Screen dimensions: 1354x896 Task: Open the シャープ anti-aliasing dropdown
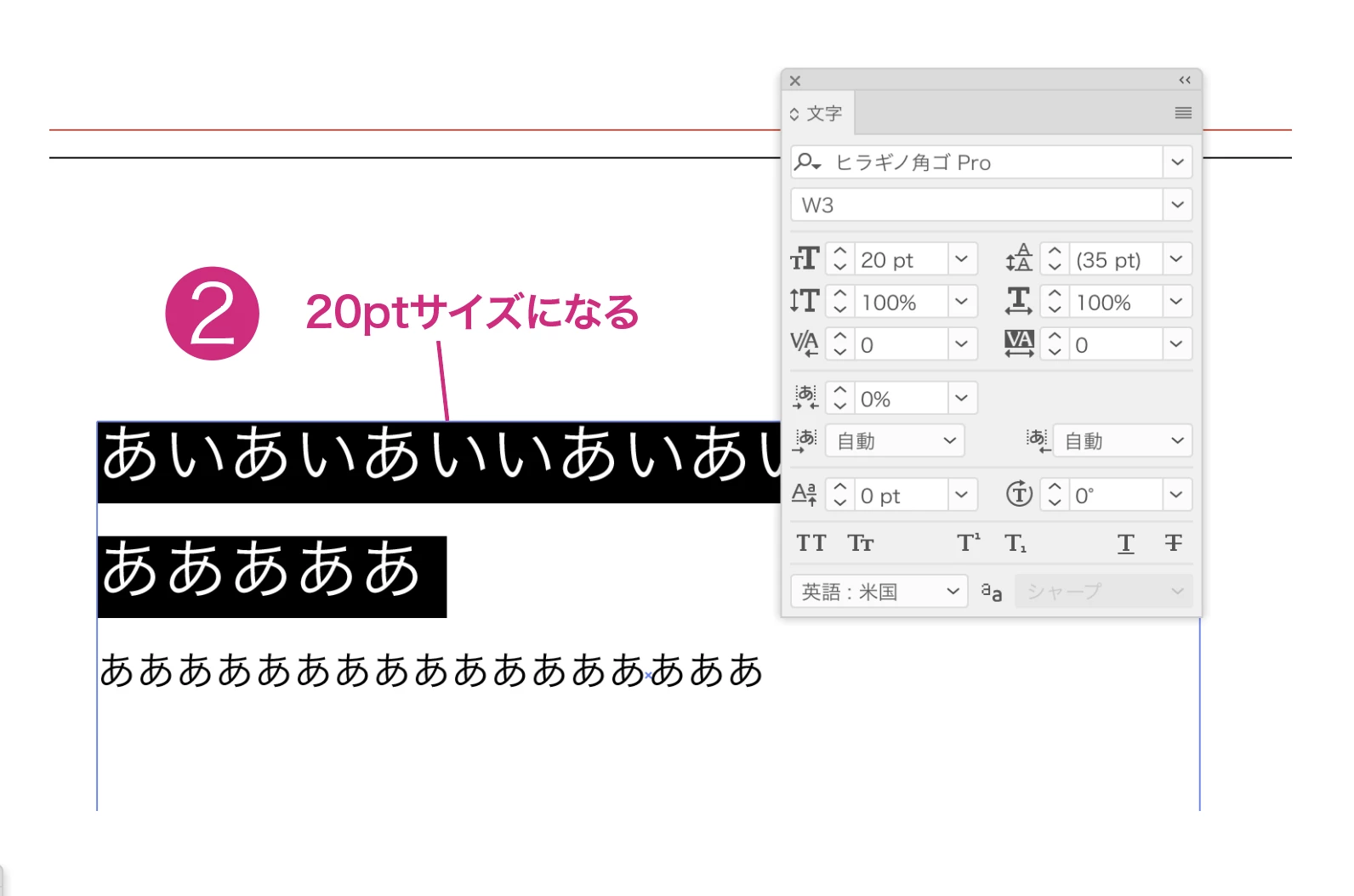pos(1103,591)
